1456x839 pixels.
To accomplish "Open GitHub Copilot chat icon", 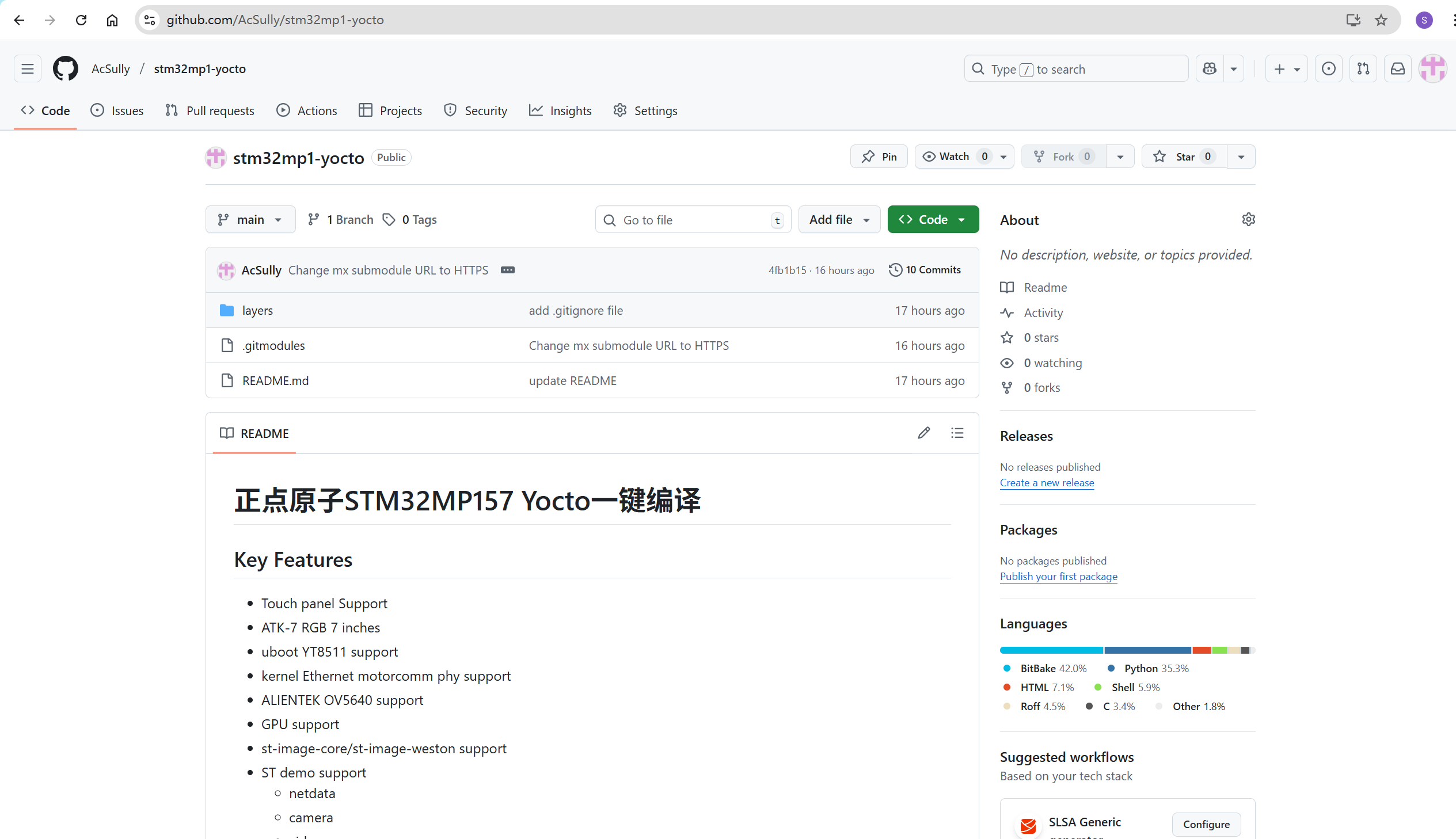I will click(x=1210, y=69).
